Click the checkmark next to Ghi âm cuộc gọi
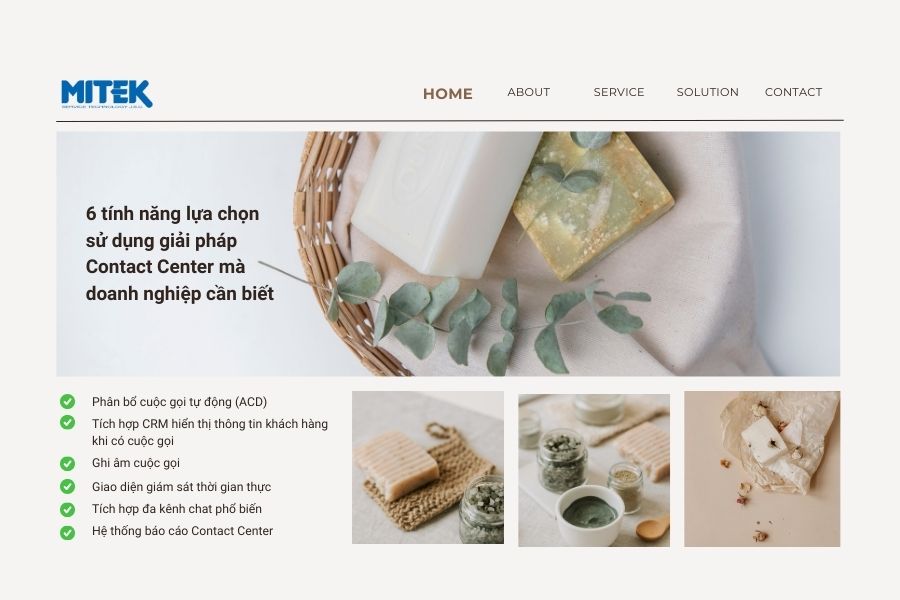900x600 pixels. (x=68, y=463)
